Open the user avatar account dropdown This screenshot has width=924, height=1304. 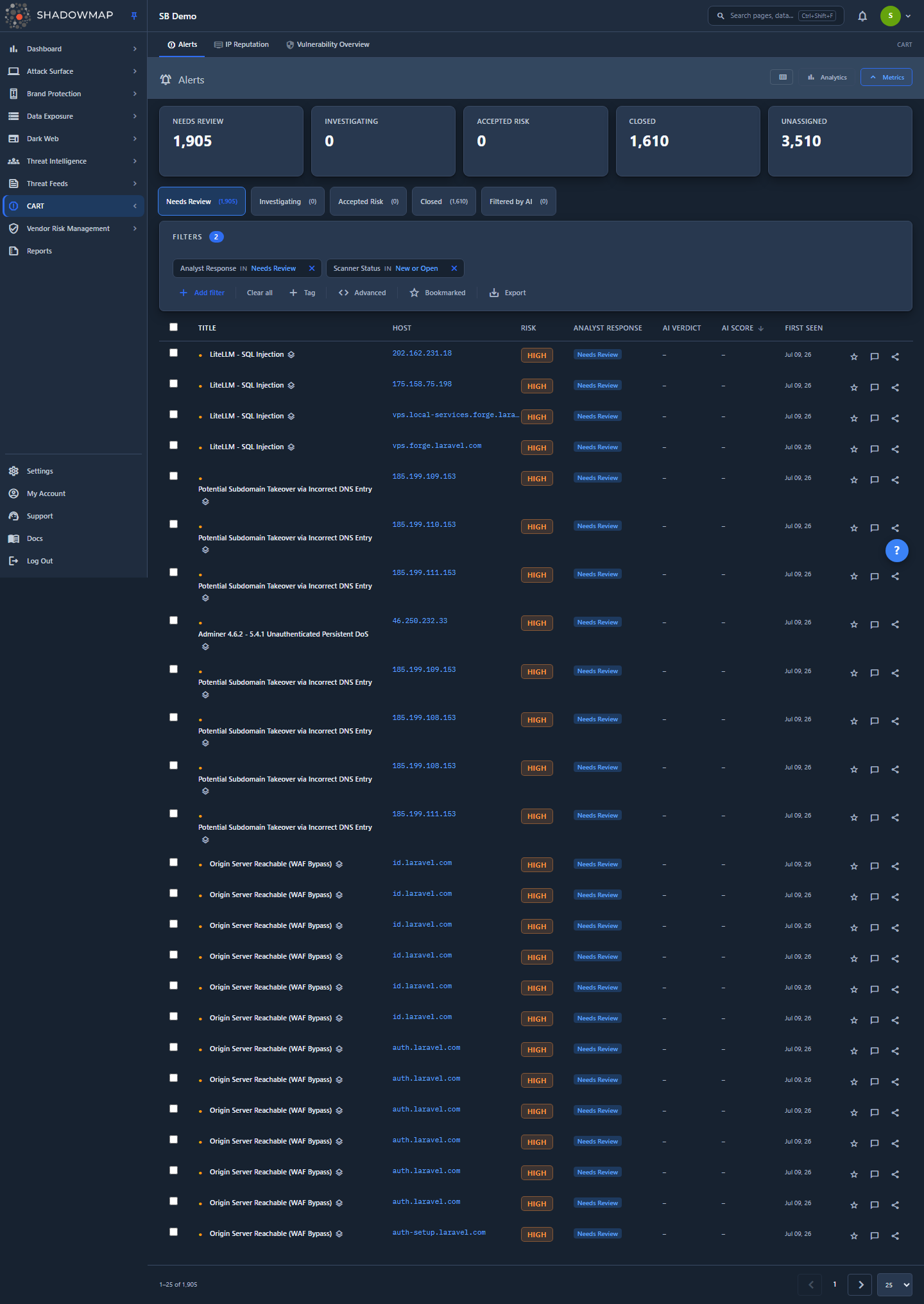896,16
